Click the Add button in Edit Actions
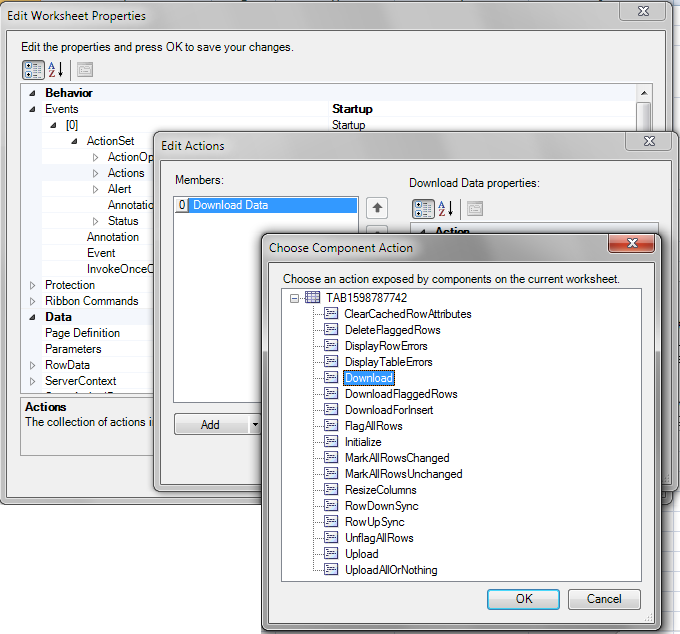This screenshot has height=634, width=680. click(211, 425)
